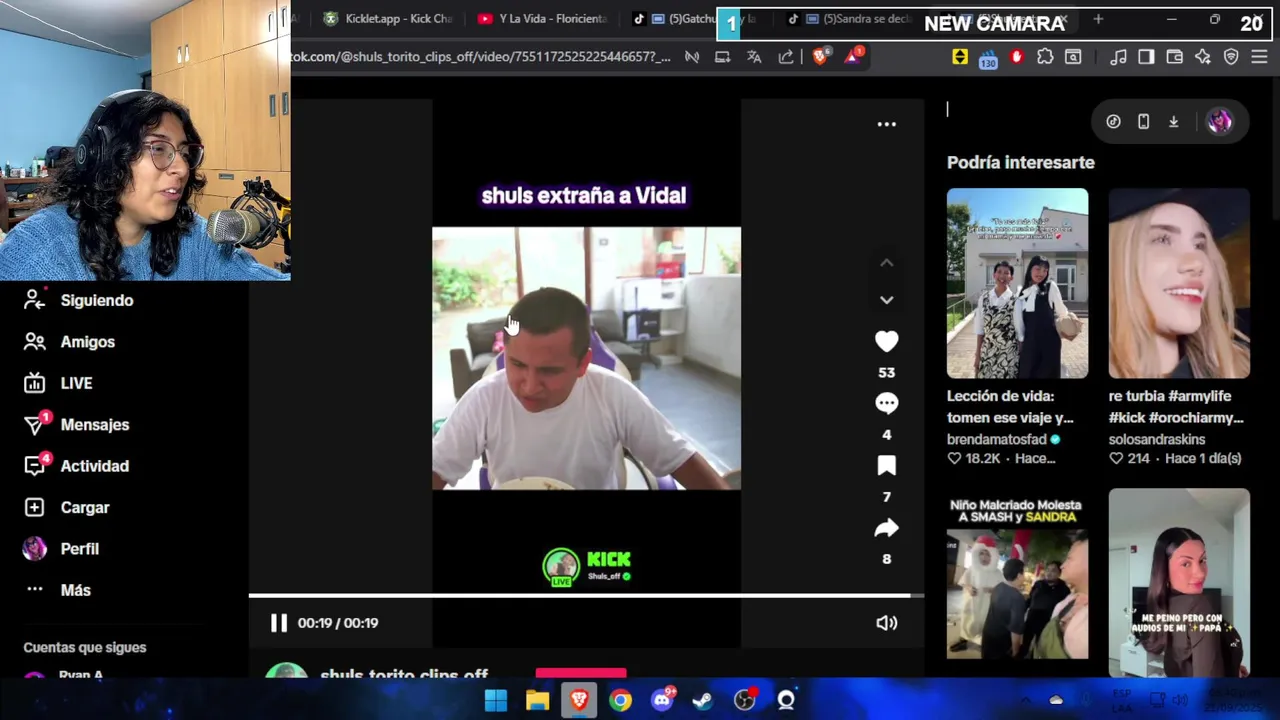This screenshot has width=1280, height=720.
Task: Show hidden system tray icons chevron
Action: click(1026, 701)
